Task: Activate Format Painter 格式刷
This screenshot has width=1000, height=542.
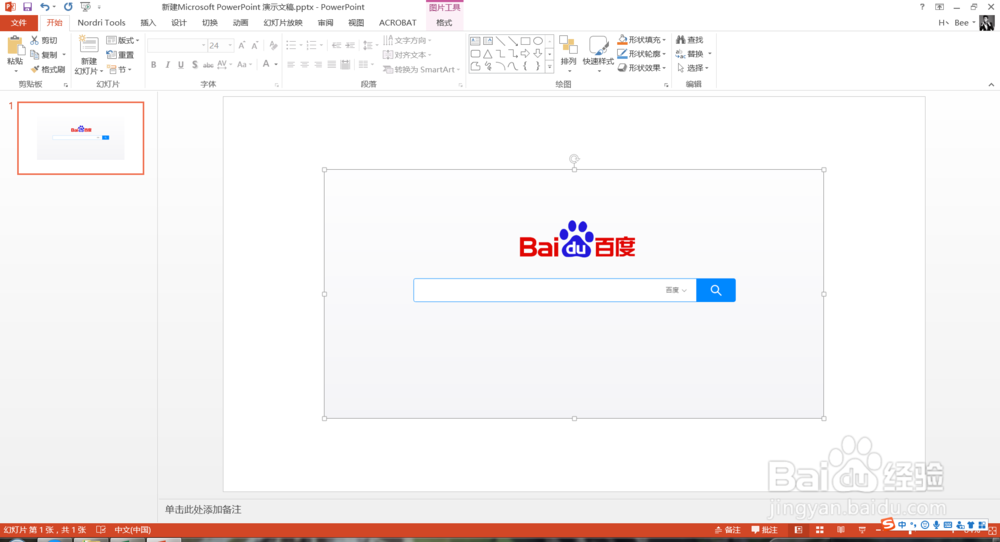Action: 48,69
